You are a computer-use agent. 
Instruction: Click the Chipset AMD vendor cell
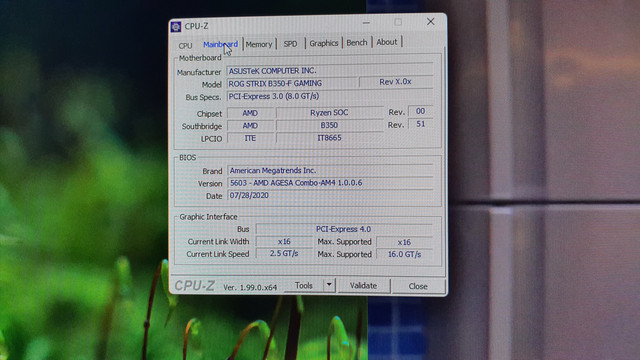coord(250,113)
